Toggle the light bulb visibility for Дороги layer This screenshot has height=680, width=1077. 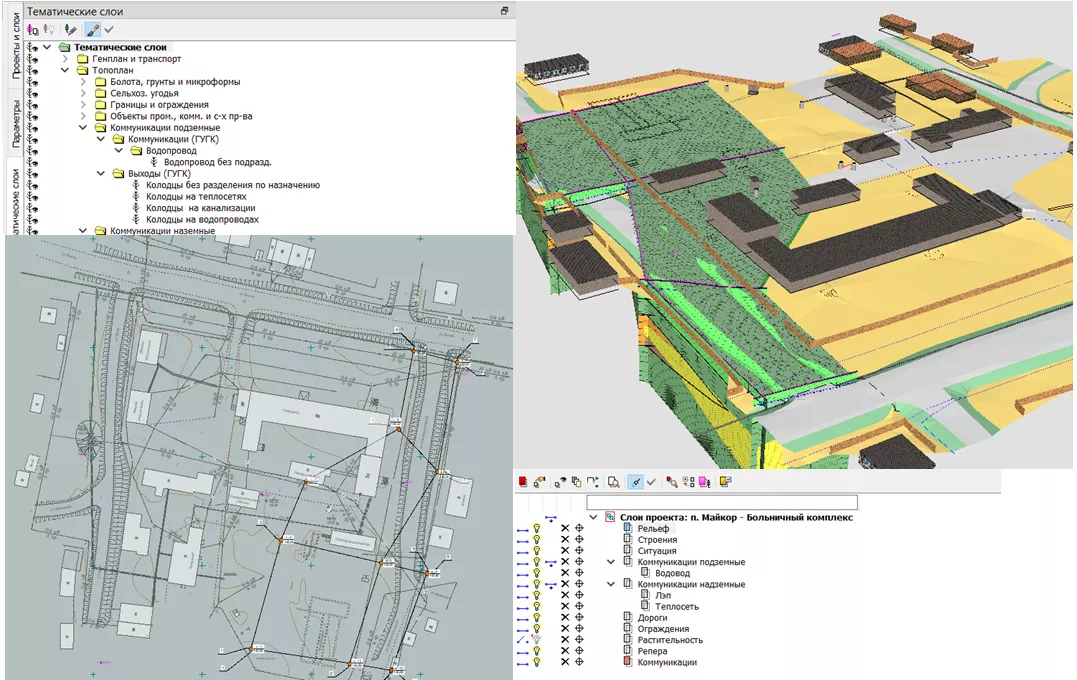pyautogui.click(x=537, y=617)
